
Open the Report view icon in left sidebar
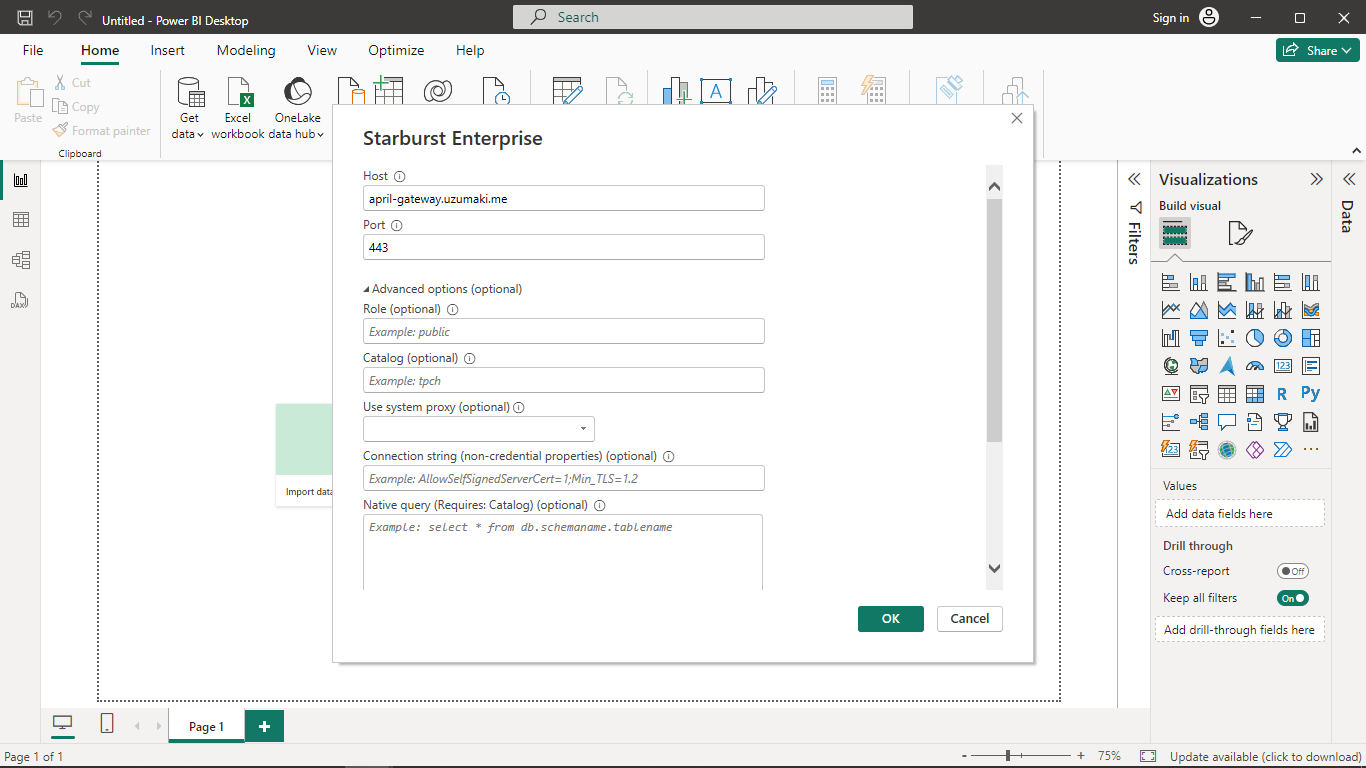[x=20, y=180]
